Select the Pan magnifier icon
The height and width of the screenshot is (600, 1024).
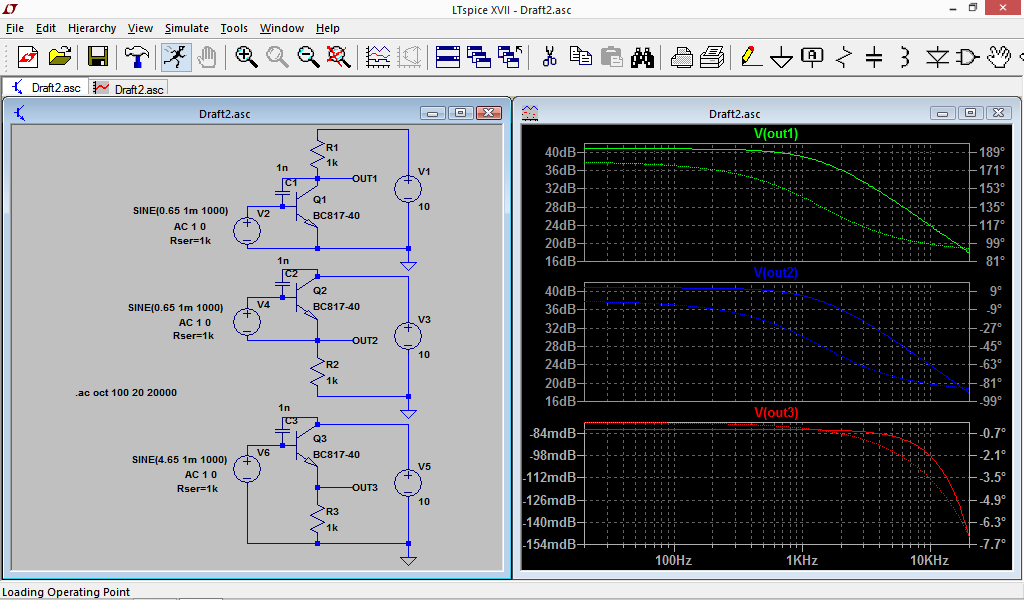pyautogui.click(x=277, y=57)
